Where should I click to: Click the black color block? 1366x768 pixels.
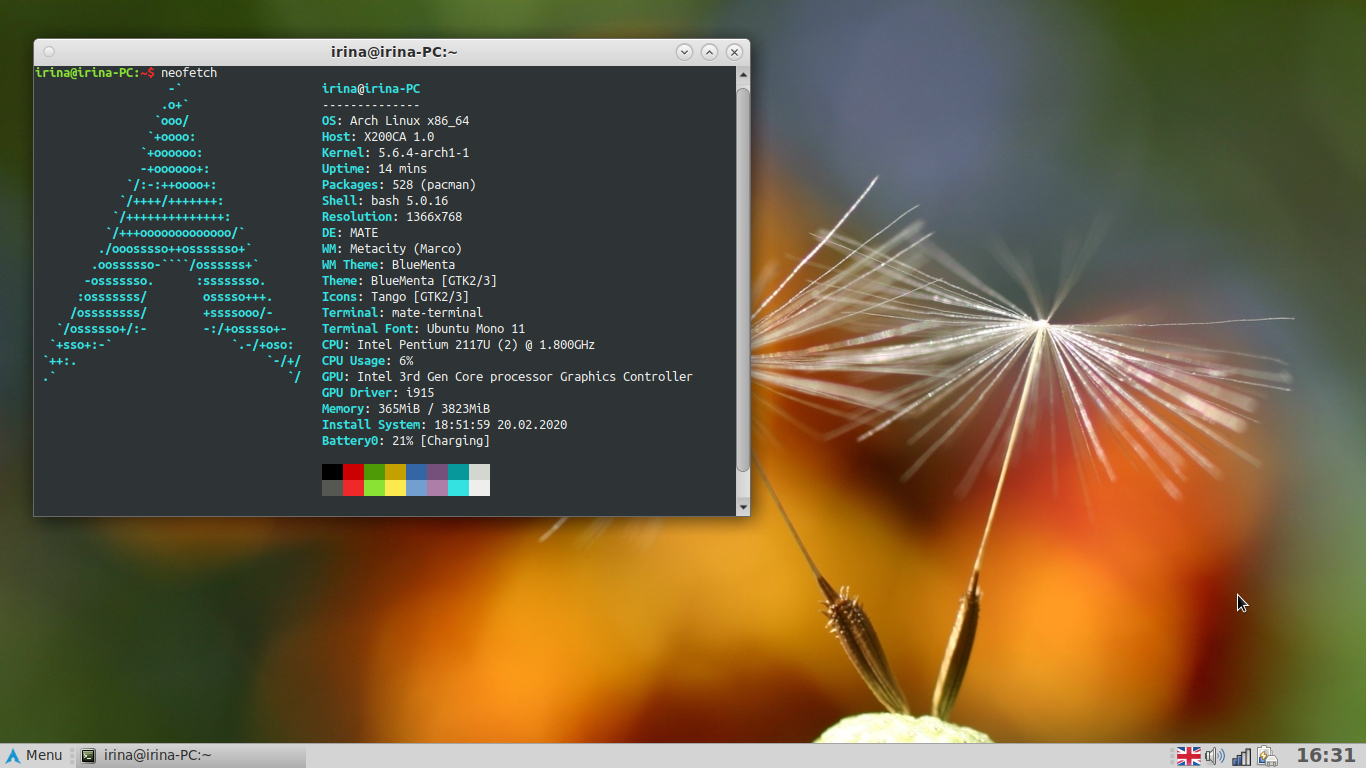tap(332, 472)
